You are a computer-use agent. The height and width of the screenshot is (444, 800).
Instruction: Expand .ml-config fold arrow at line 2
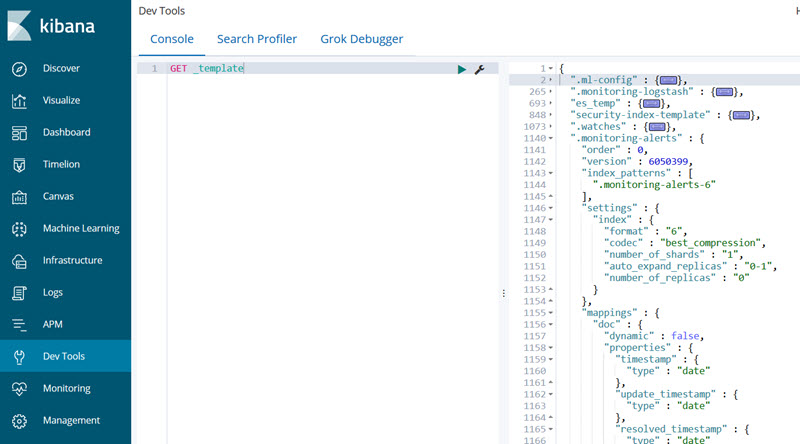[551, 80]
